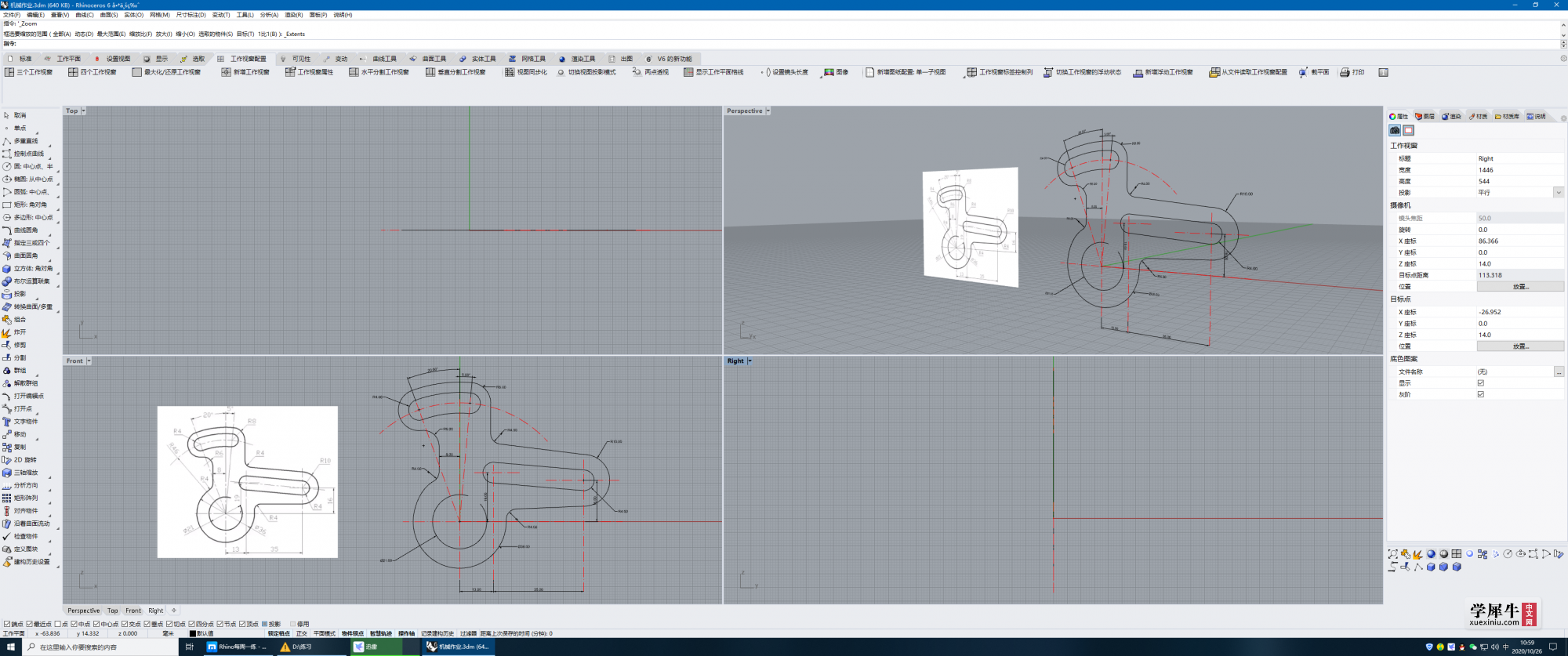Viewport: 1568px width, 656px height.
Task: Toggle the 停用 disable osnap checkbox
Action: pyautogui.click(x=293, y=624)
